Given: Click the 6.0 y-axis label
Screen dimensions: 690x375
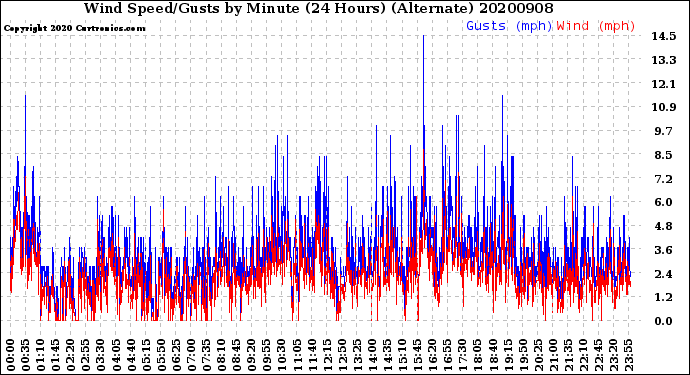Looking at the screenshot, I should click(664, 202).
